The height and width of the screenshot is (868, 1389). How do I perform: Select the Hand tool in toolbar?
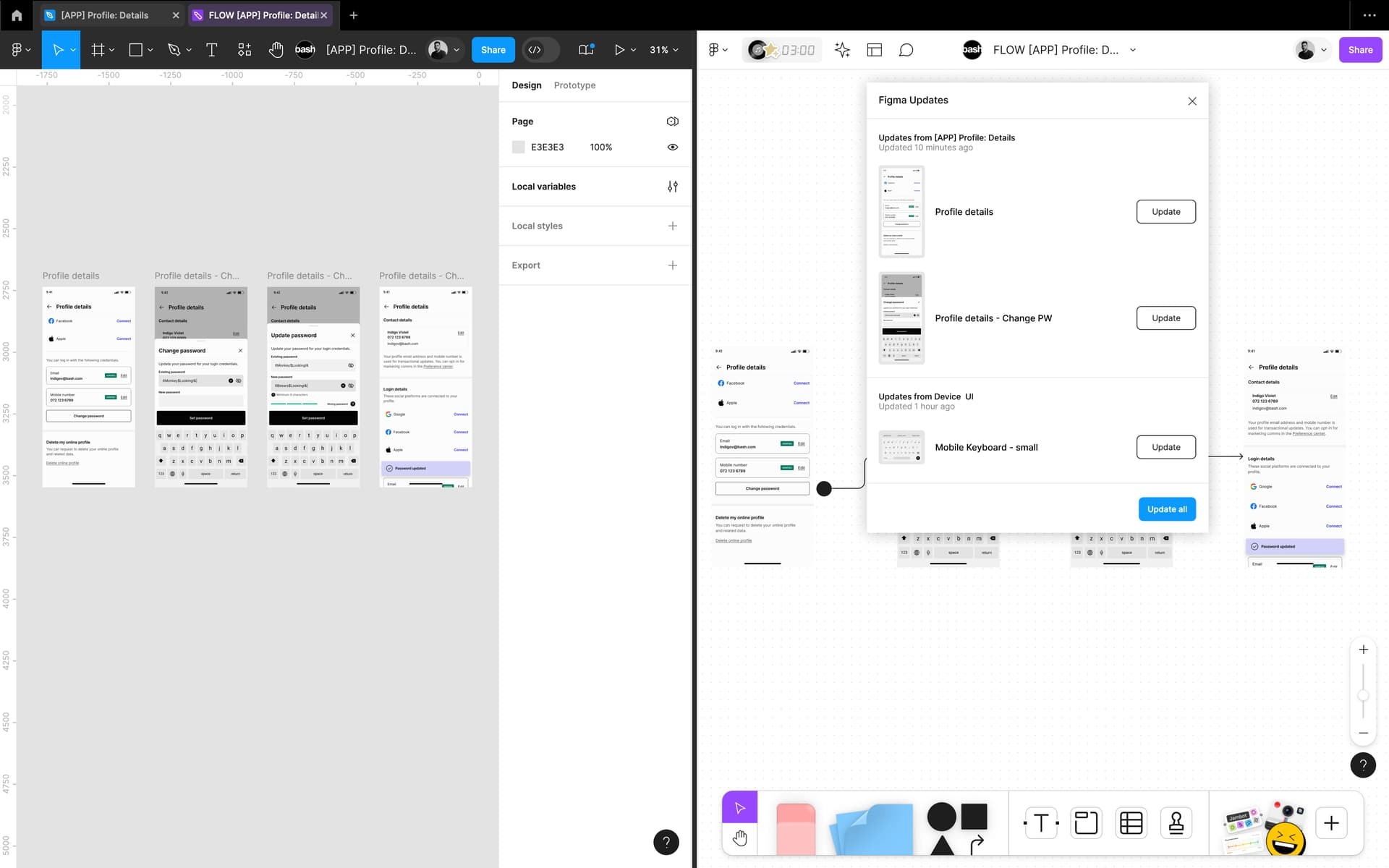pyautogui.click(x=277, y=49)
